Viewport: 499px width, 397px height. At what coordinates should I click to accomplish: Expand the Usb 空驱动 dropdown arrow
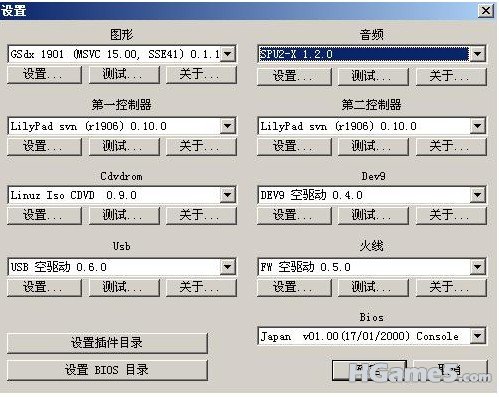click(227, 267)
